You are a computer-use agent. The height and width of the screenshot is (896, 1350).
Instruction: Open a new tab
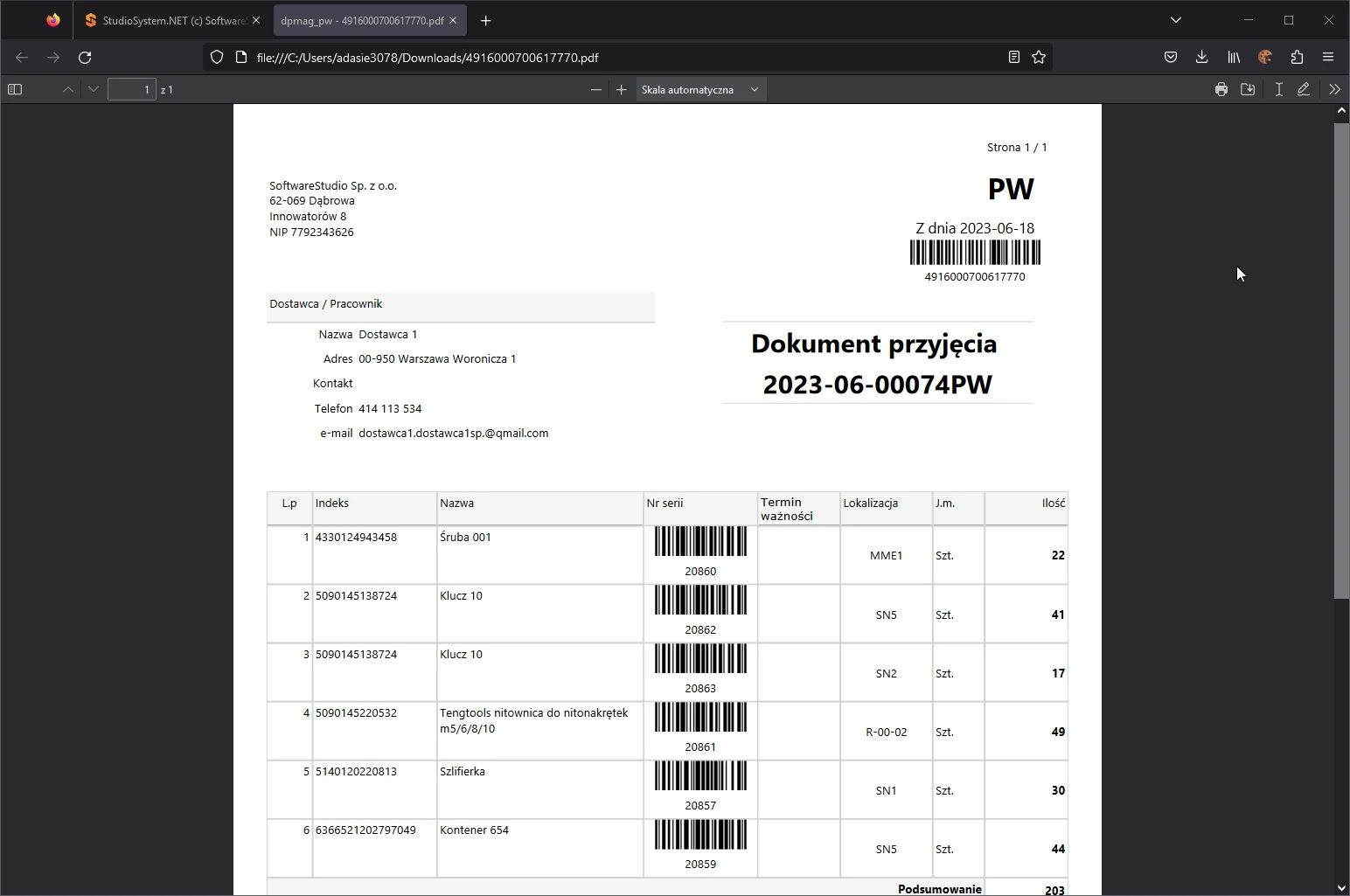[x=486, y=20]
